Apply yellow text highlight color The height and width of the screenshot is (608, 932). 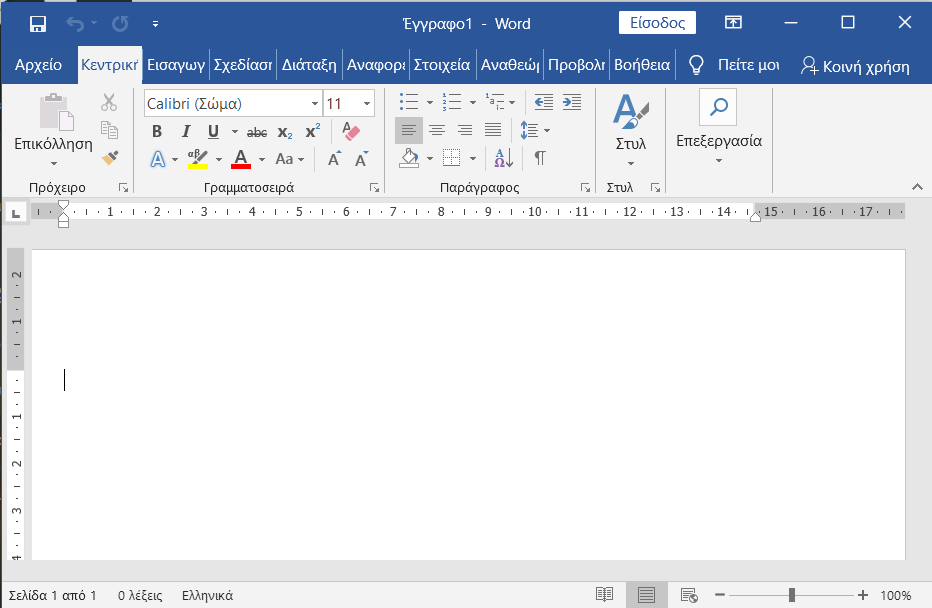pyautogui.click(x=197, y=159)
